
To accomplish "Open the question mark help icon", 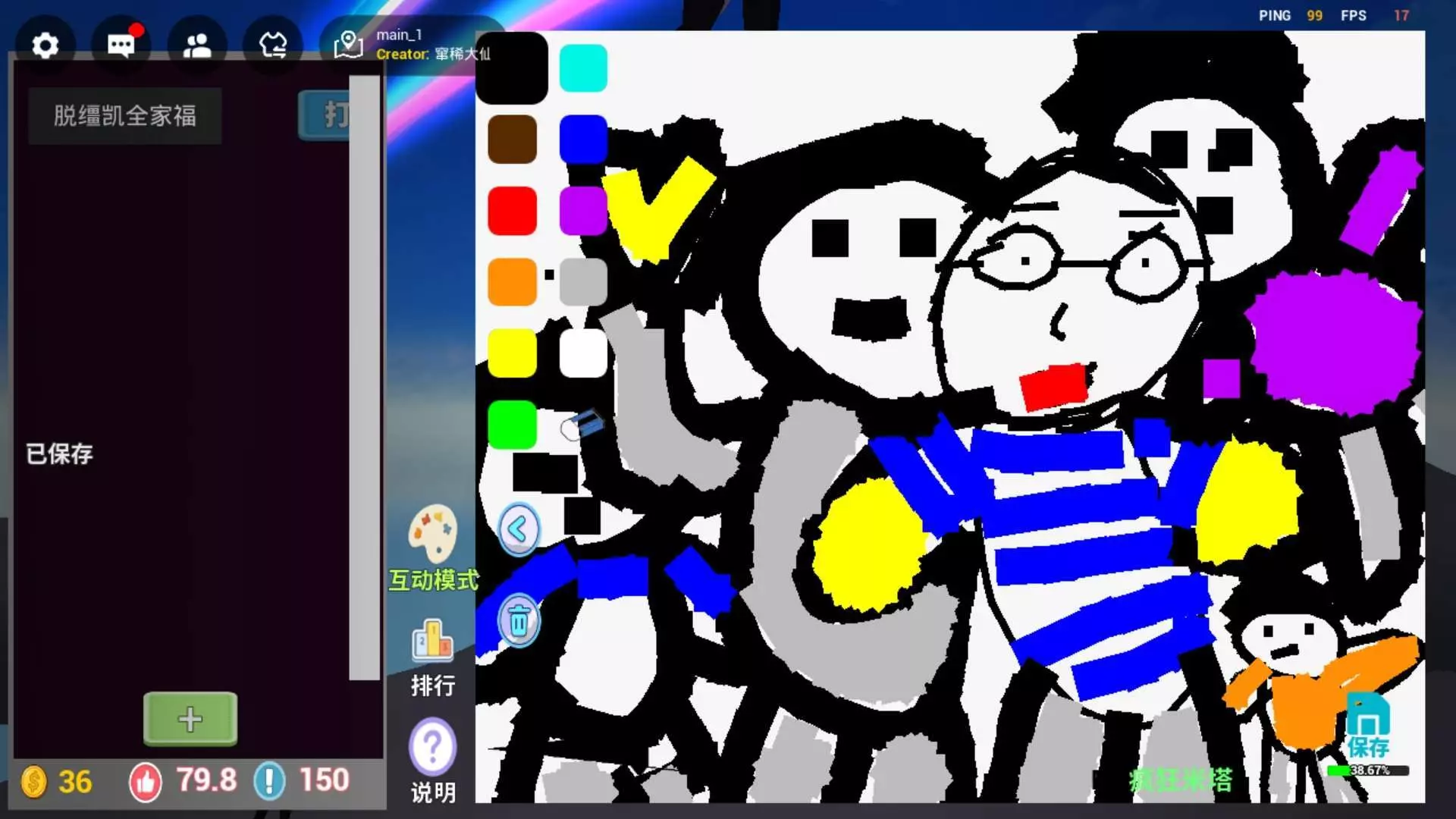I will pos(432,747).
